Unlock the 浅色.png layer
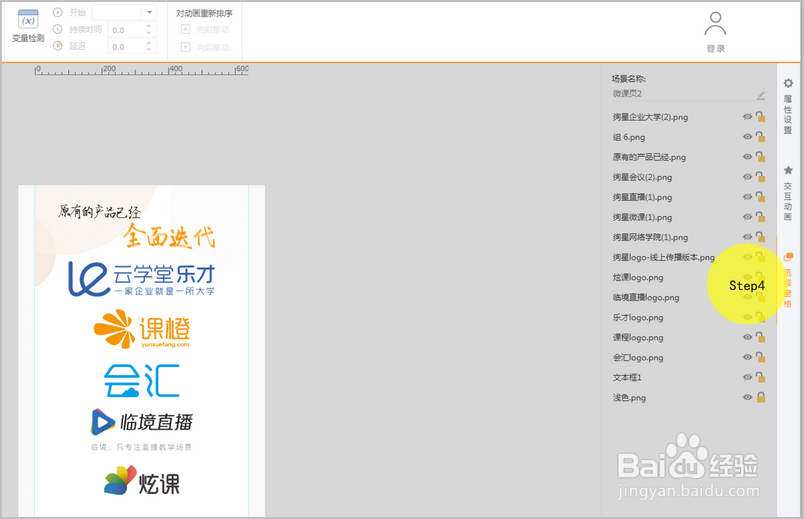 pyautogui.click(x=761, y=397)
